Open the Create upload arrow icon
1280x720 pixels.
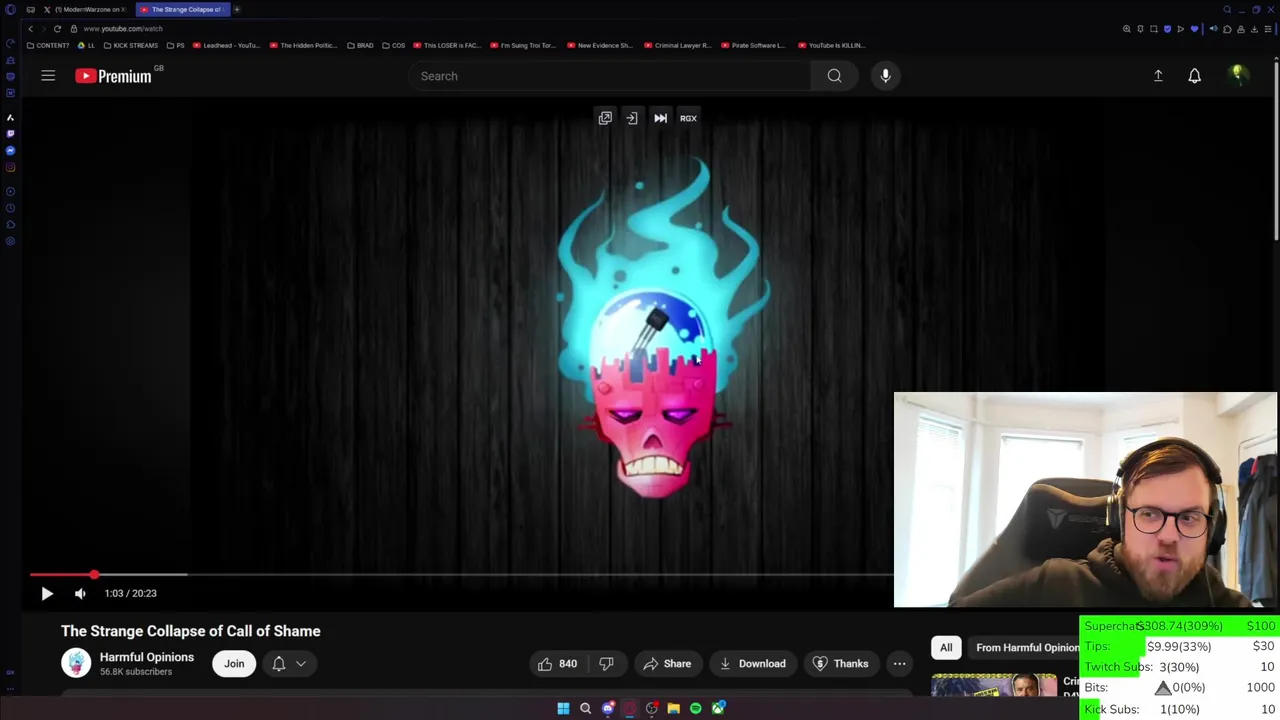[1158, 76]
